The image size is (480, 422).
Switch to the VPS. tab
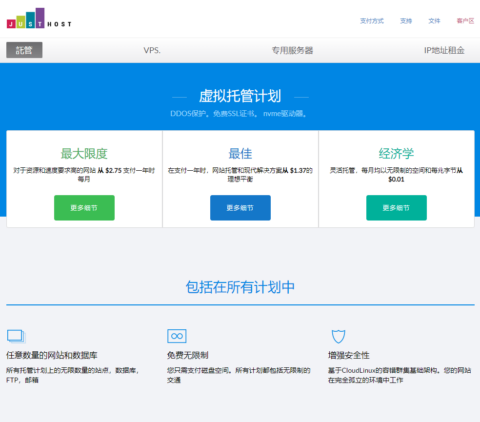152,50
